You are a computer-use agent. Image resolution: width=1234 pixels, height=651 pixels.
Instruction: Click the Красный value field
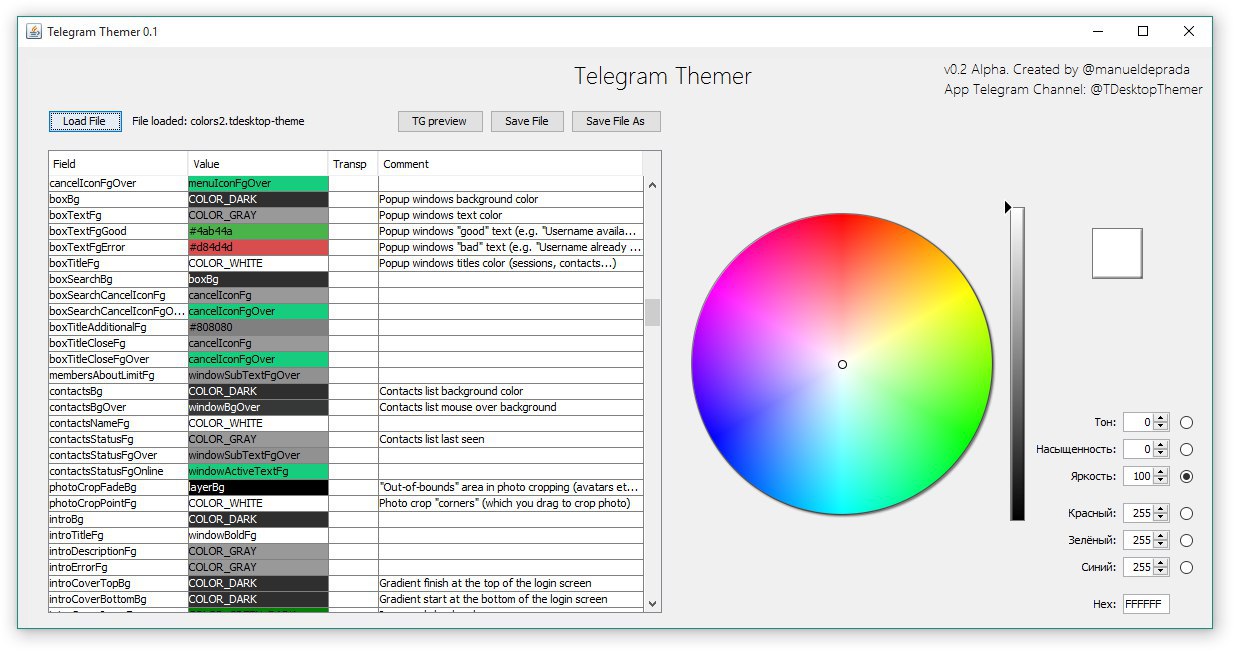1138,513
